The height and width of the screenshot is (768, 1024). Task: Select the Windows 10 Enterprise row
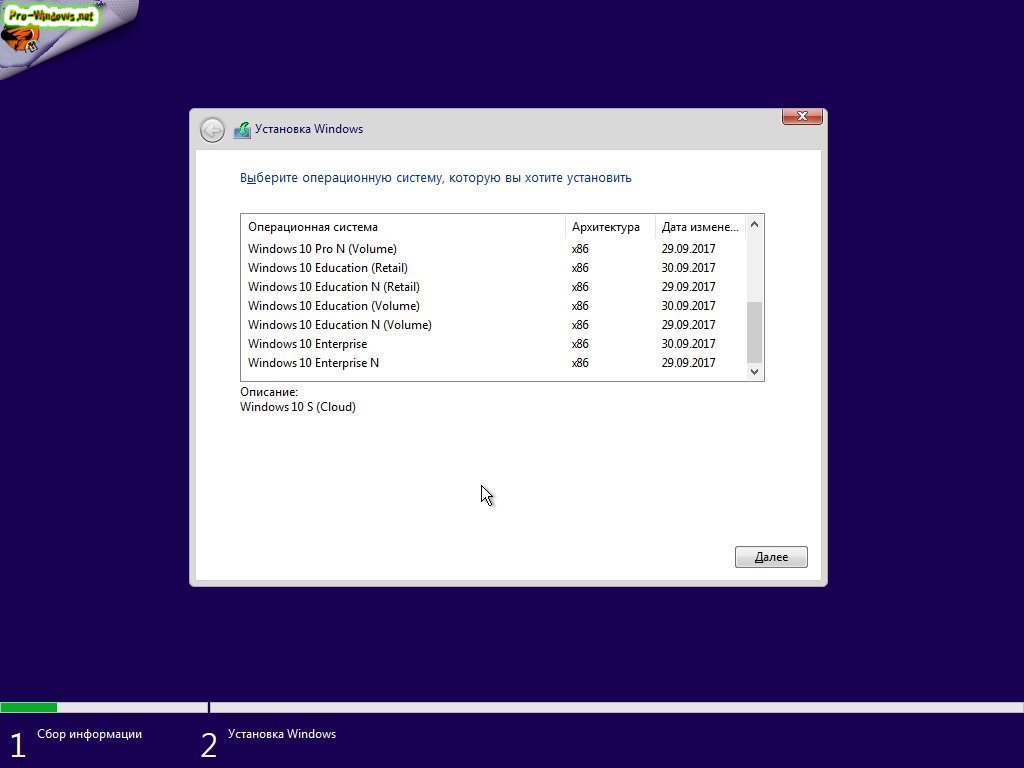[493, 344]
